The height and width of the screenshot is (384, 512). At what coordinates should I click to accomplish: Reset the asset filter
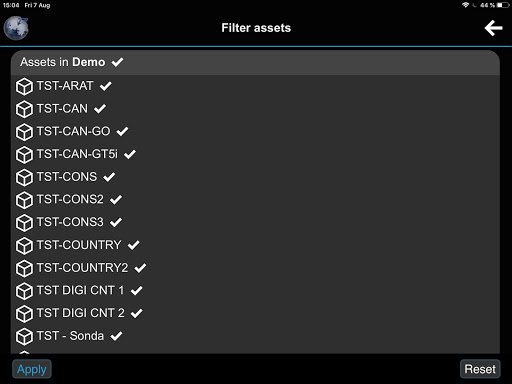(x=480, y=369)
